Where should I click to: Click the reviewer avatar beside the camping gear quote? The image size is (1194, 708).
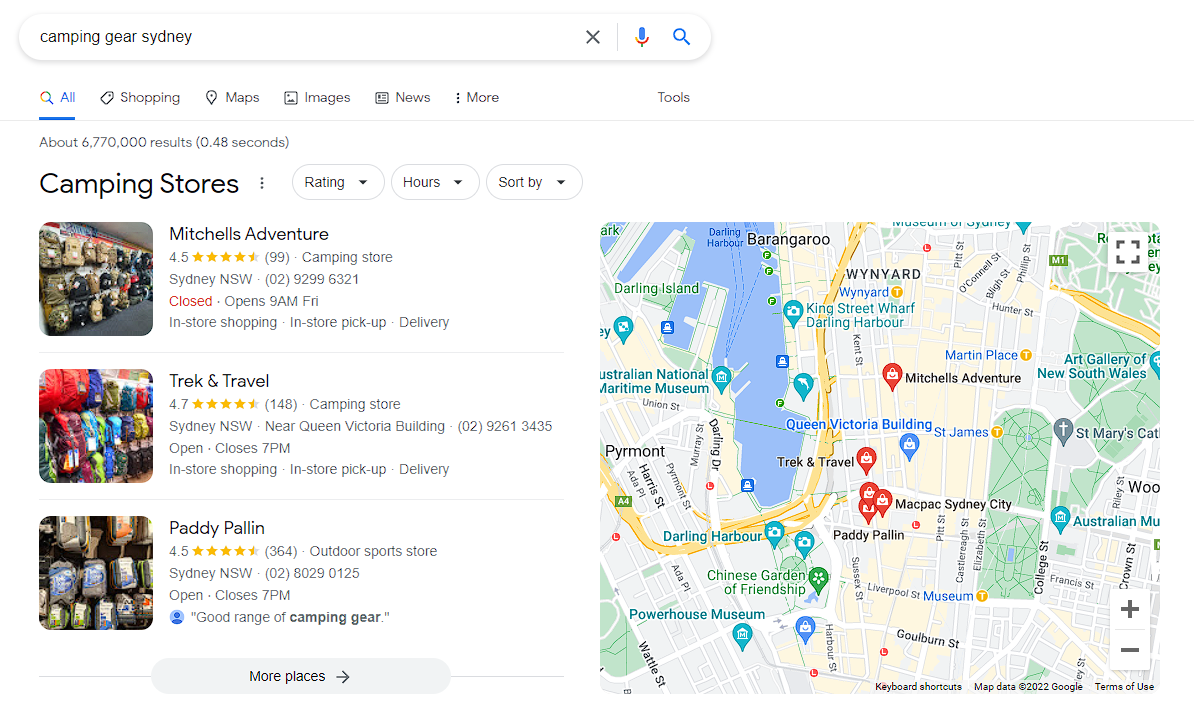176,617
